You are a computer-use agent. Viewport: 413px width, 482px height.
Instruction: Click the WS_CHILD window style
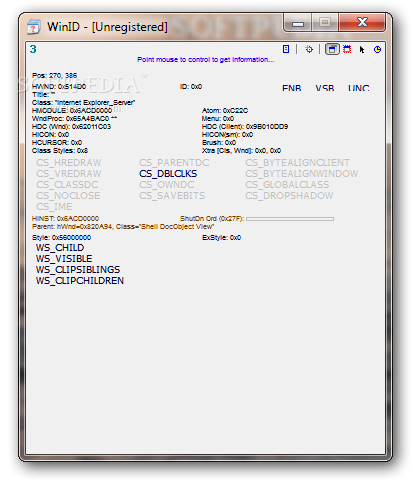(x=60, y=248)
